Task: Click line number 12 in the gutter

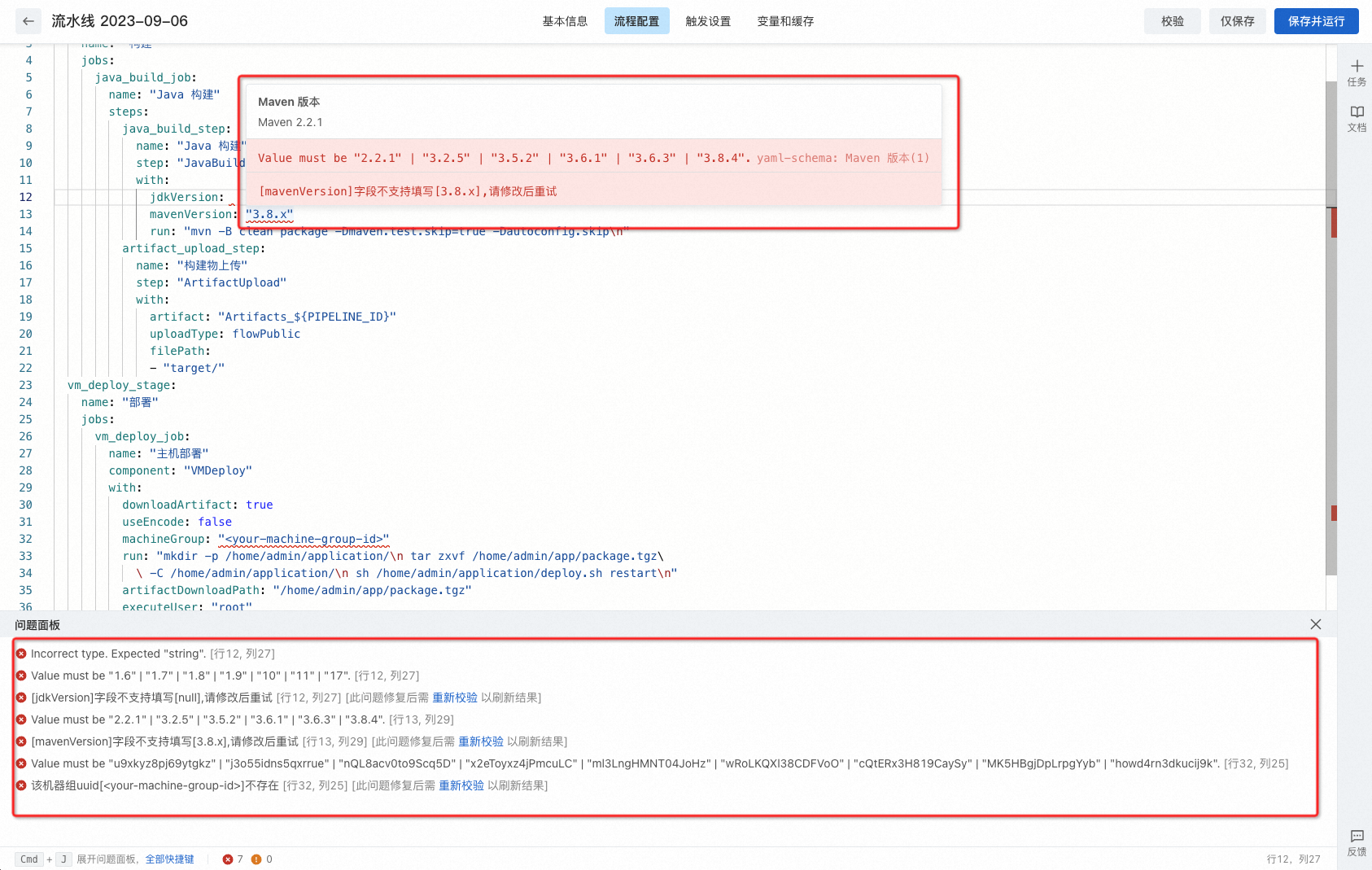Action: [x=26, y=197]
